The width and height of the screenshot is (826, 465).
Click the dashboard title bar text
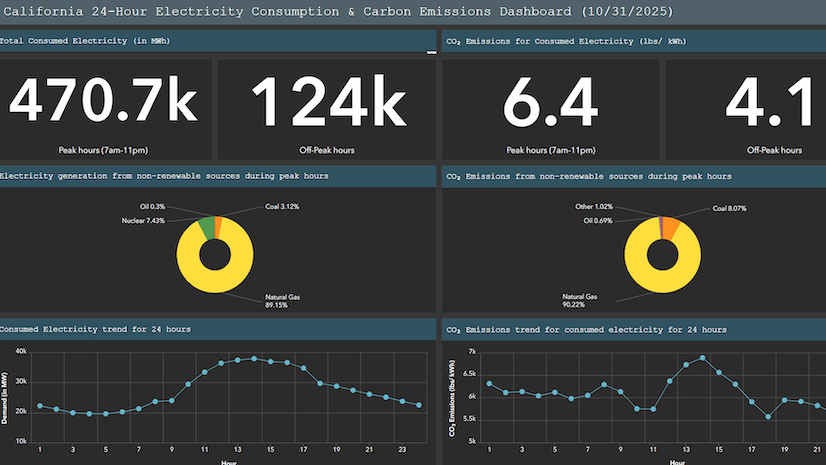point(338,12)
